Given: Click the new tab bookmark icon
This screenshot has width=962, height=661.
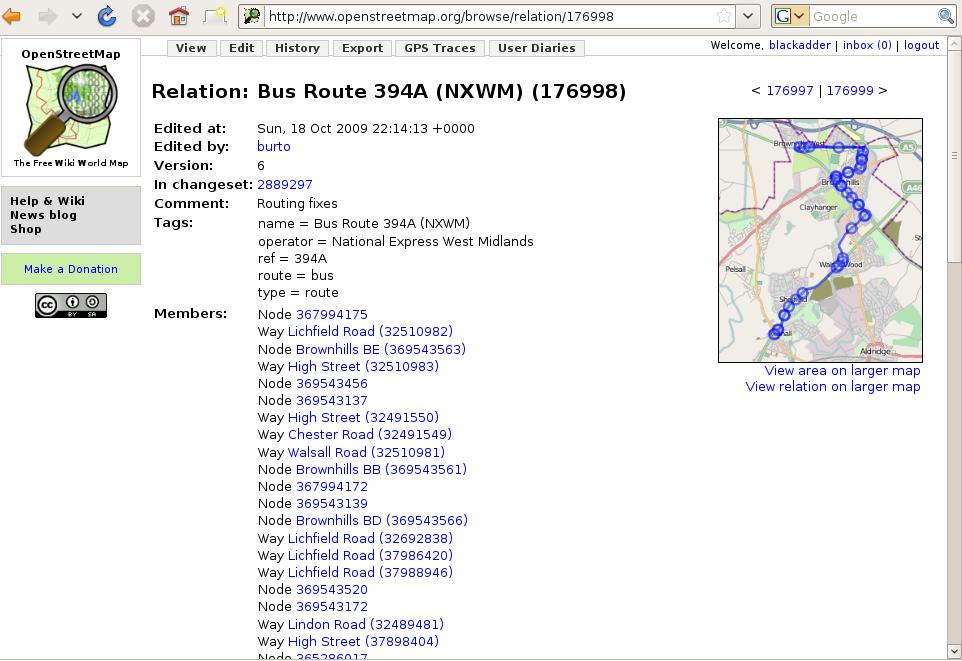Looking at the screenshot, I should click(x=215, y=16).
